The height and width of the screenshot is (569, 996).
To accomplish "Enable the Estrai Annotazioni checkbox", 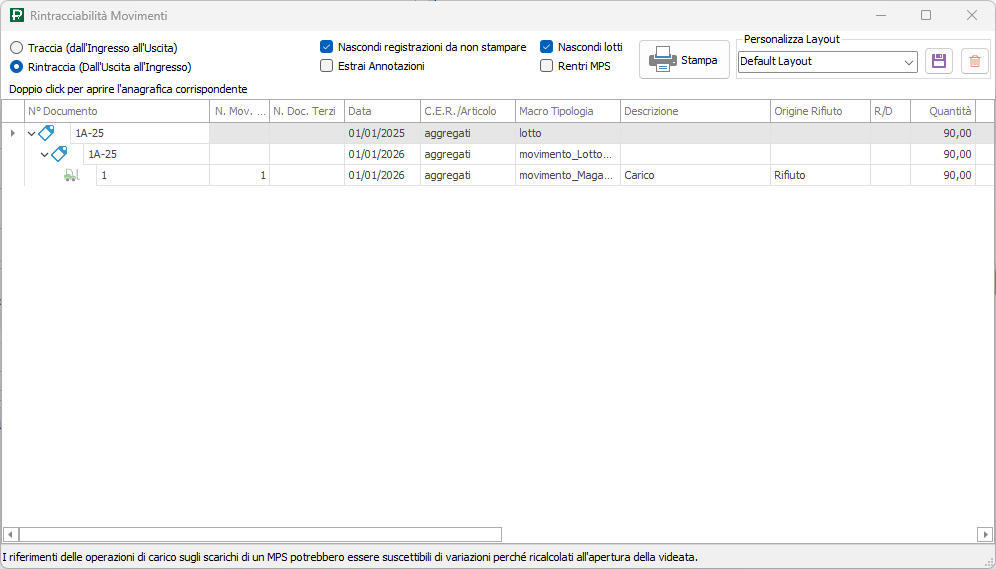I will tap(327, 66).
